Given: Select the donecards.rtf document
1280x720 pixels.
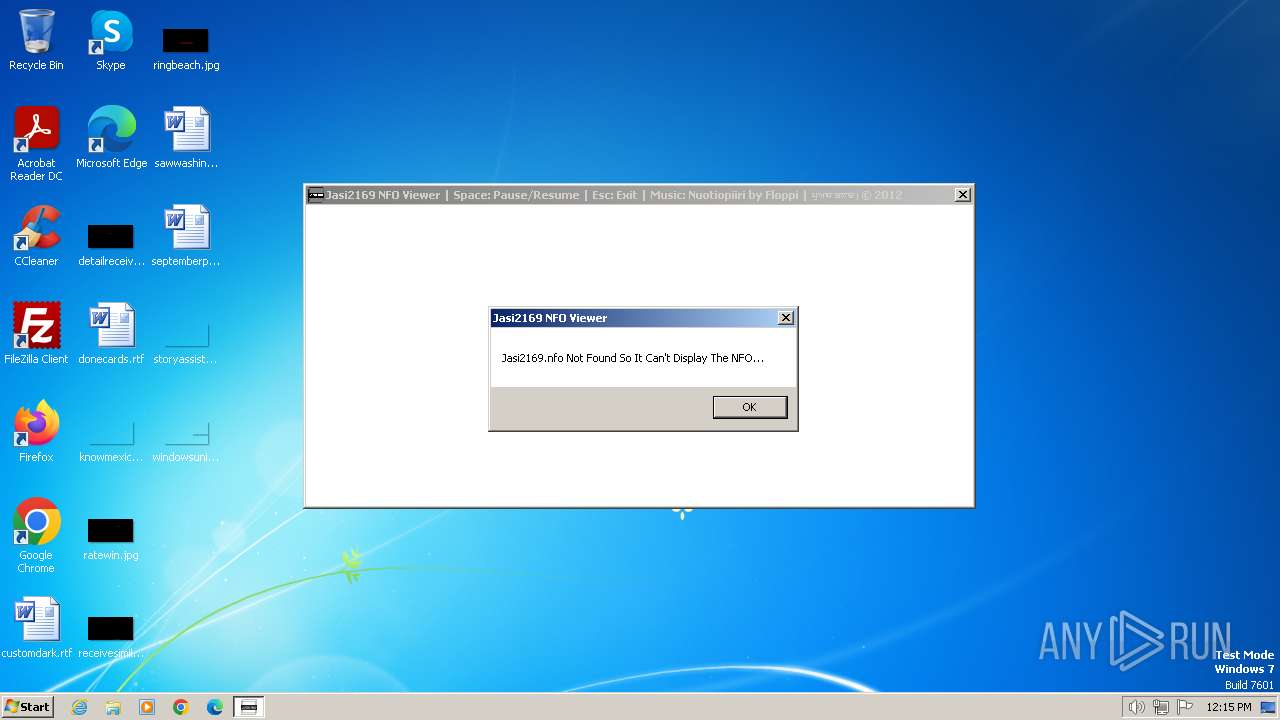Looking at the screenshot, I should pyautogui.click(x=111, y=334).
